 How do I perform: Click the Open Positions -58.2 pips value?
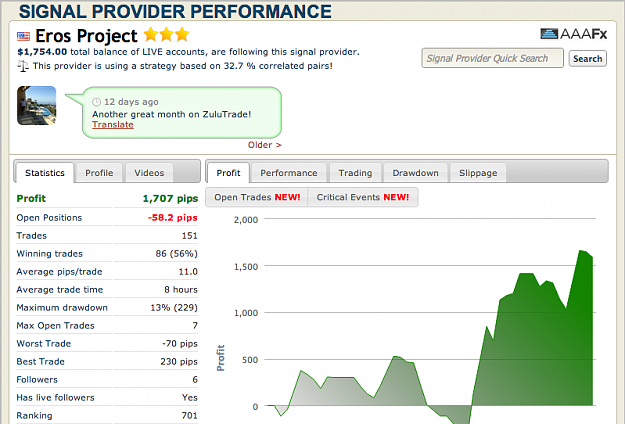[x=173, y=218]
